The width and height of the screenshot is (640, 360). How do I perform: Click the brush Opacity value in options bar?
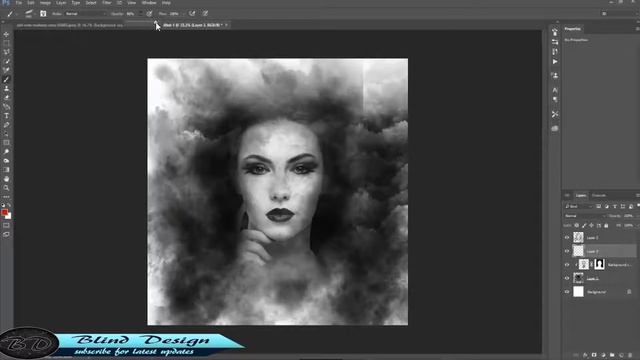tap(131, 14)
